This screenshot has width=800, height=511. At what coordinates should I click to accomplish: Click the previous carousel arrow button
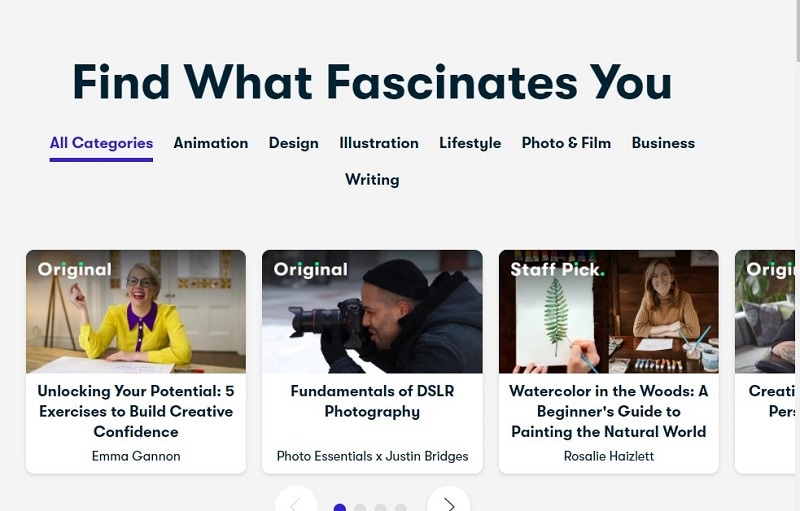point(296,502)
